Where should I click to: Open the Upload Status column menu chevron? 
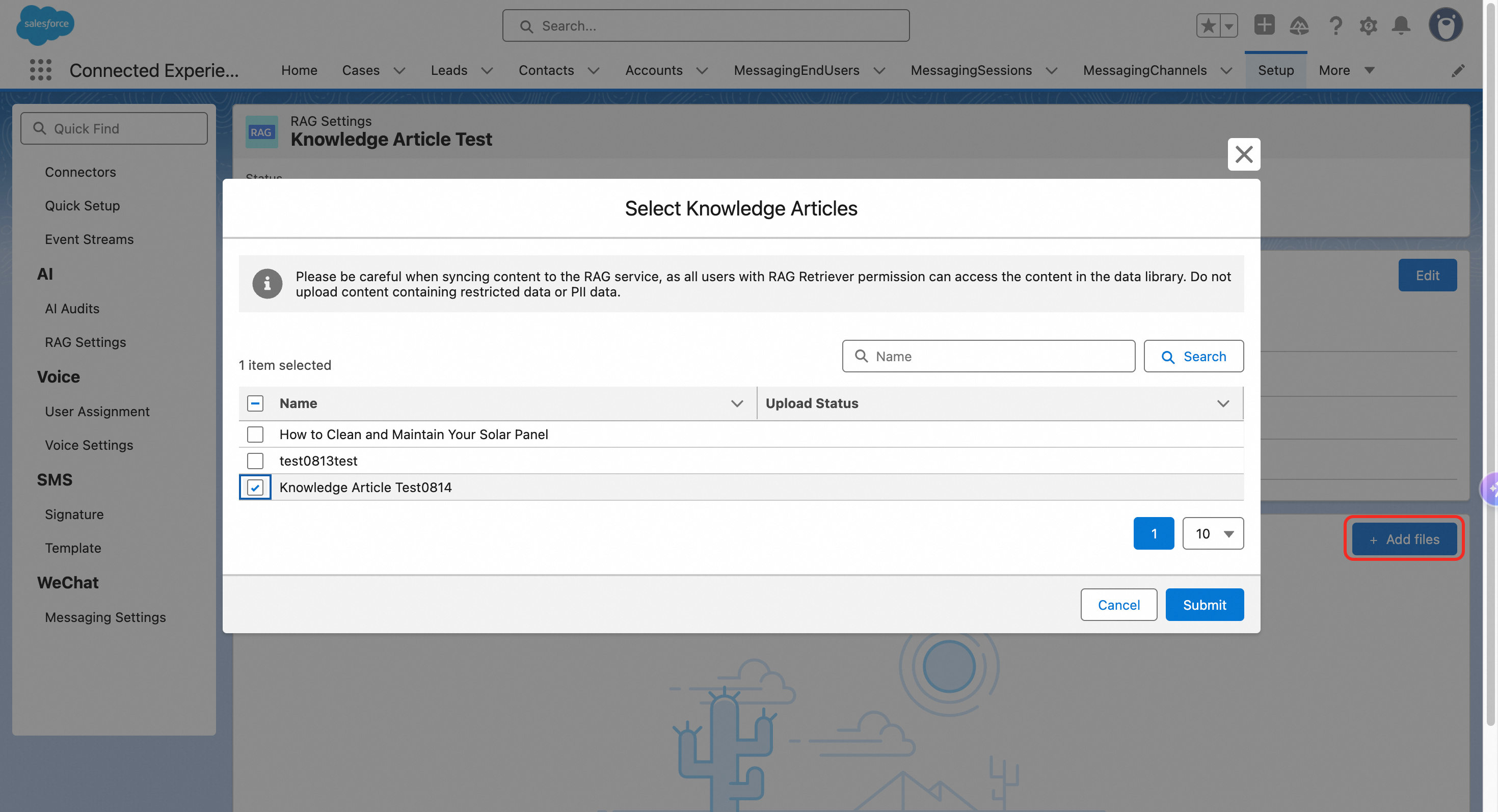pos(1223,403)
